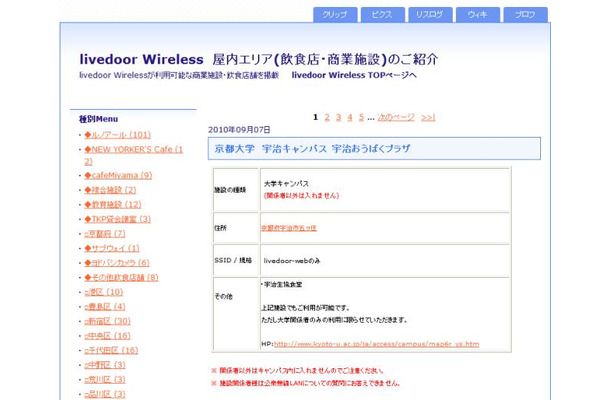Image resolution: width=610 pixels, height=400 pixels.
Task: Click the 施設の種類 table label
Action: (230, 190)
